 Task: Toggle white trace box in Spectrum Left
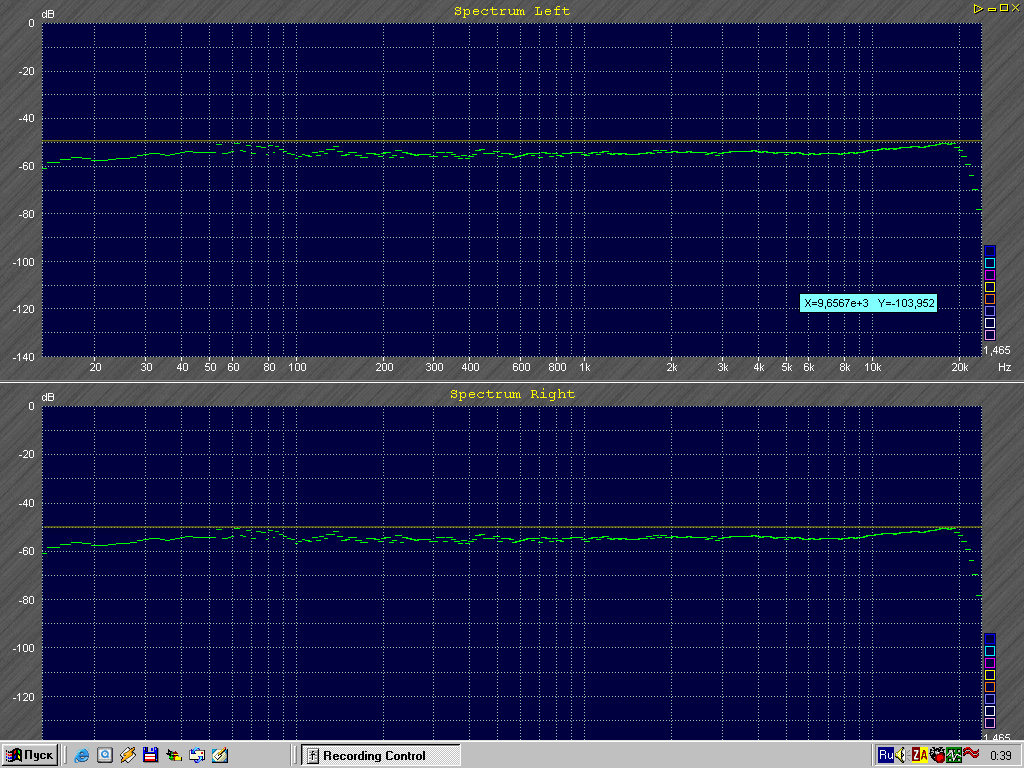pyautogui.click(x=990, y=323)
